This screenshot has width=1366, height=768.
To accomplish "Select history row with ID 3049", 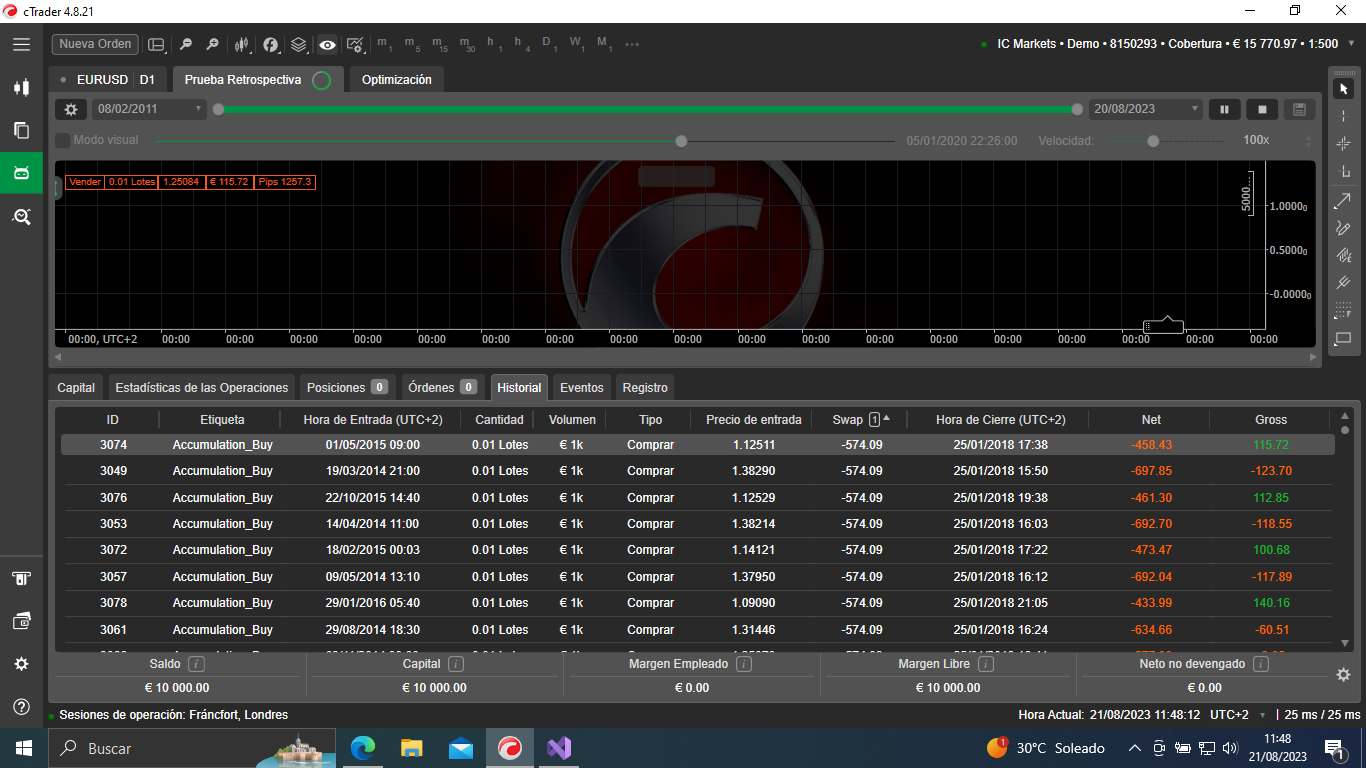I will (697, 471).
